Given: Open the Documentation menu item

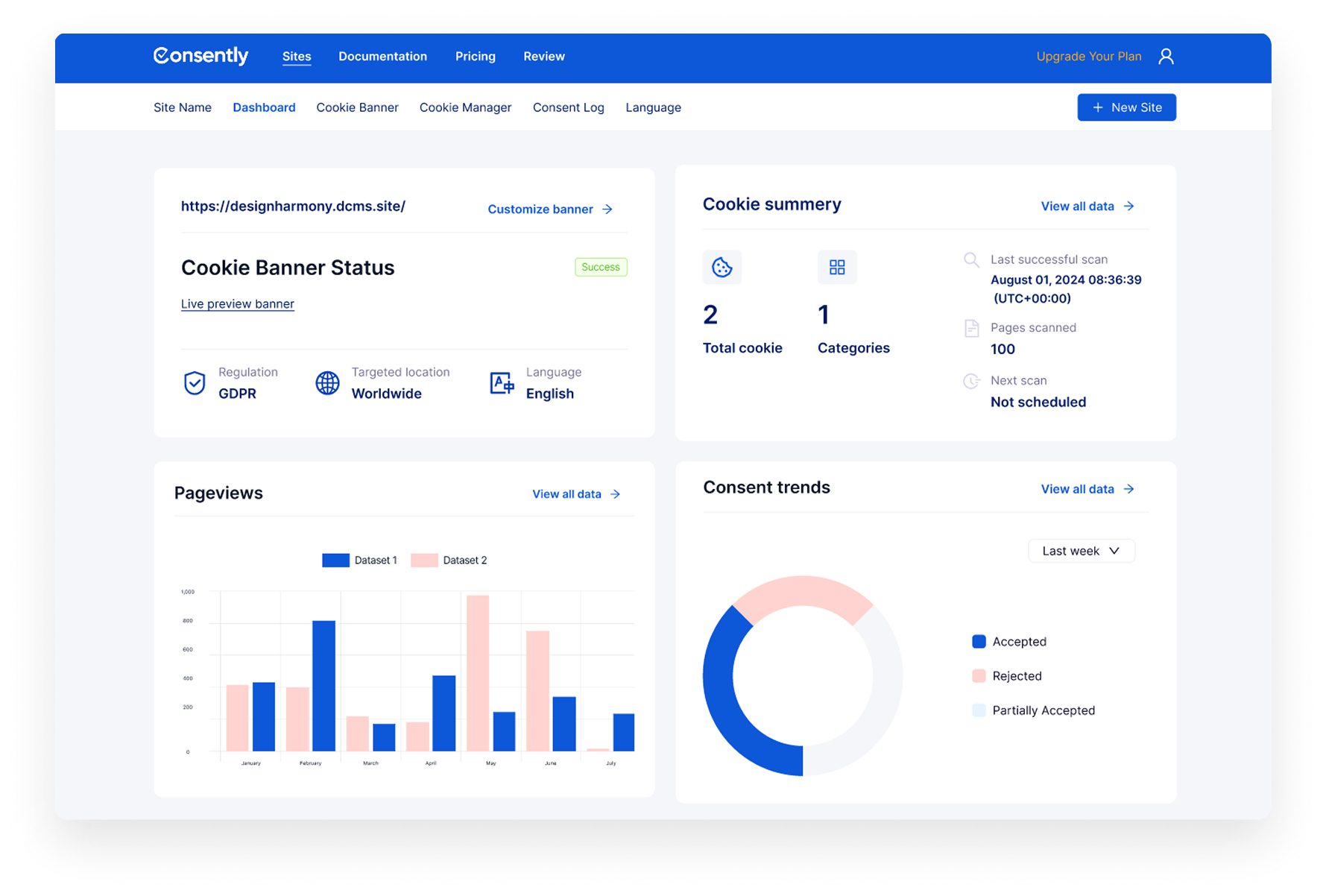Looking at the screenshot, I should pos(382,57).
